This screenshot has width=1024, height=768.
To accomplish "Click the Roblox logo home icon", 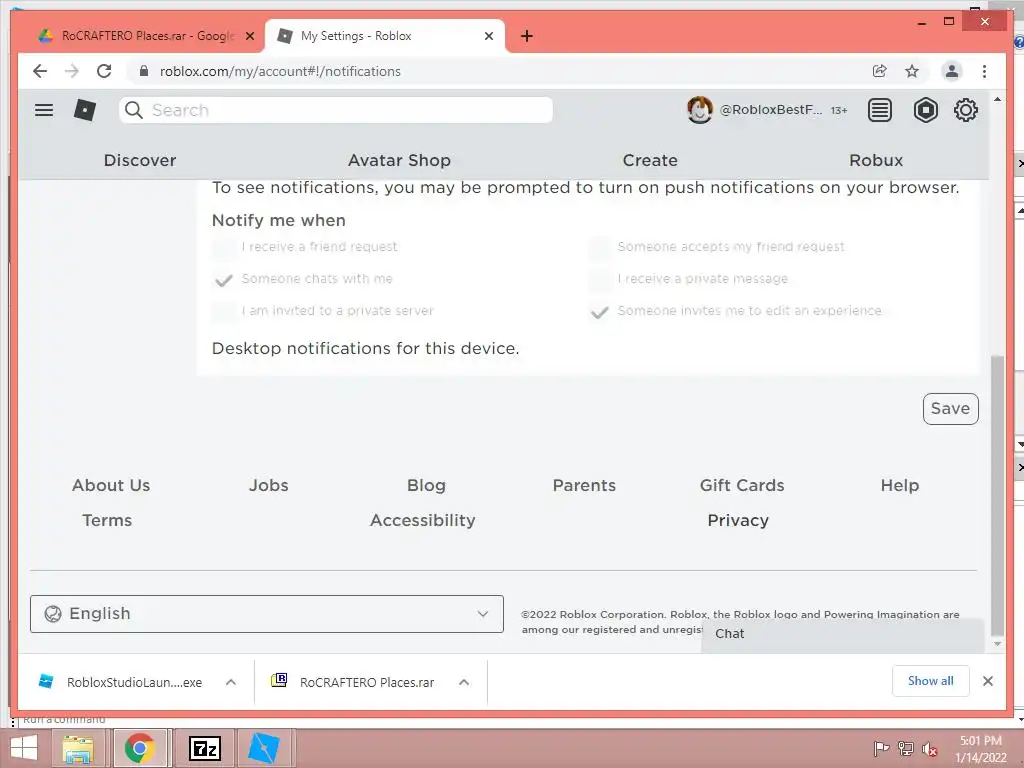I will (85, 110).
